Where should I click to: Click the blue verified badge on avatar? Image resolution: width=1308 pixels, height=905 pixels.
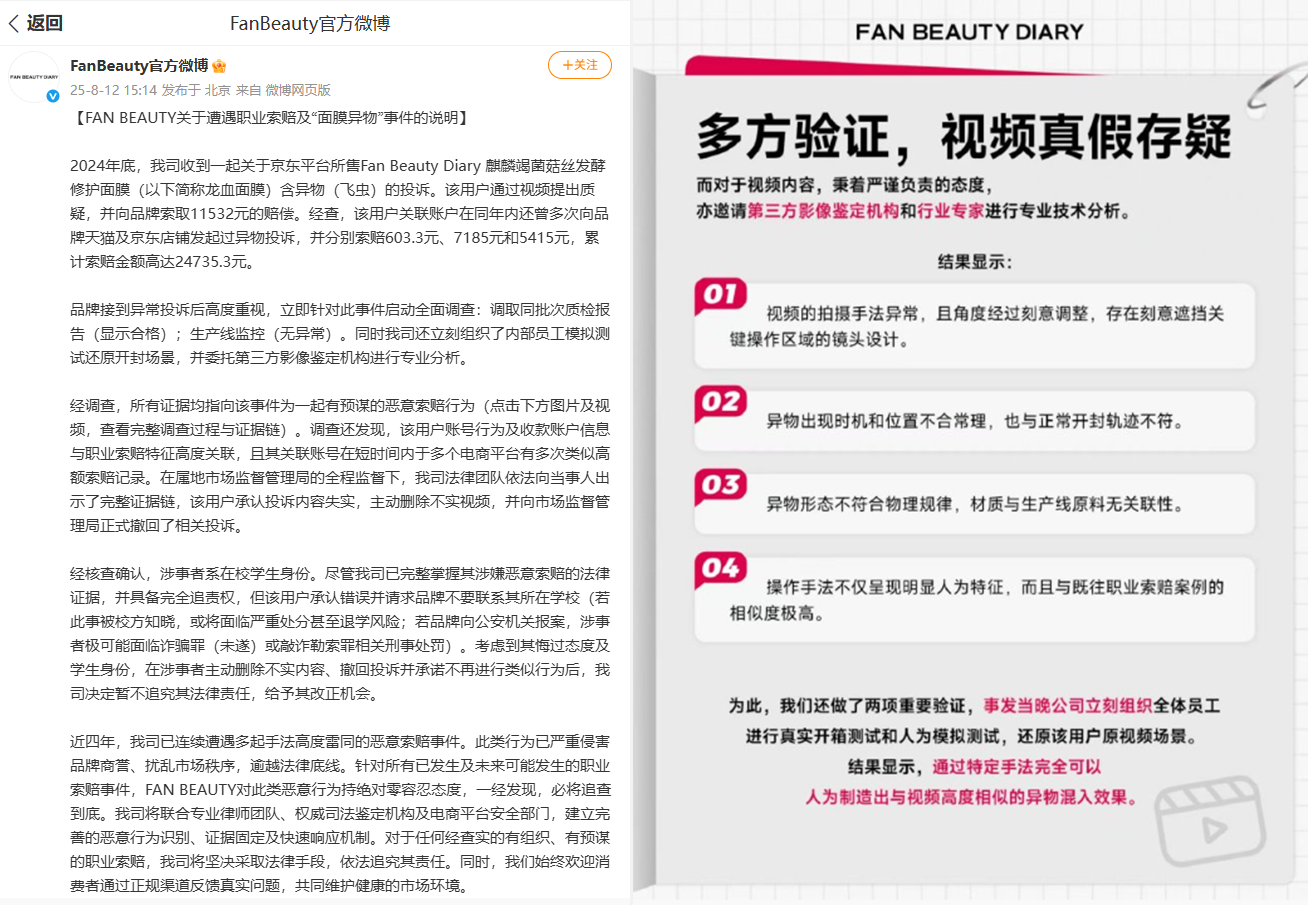(x=53, y=95)
